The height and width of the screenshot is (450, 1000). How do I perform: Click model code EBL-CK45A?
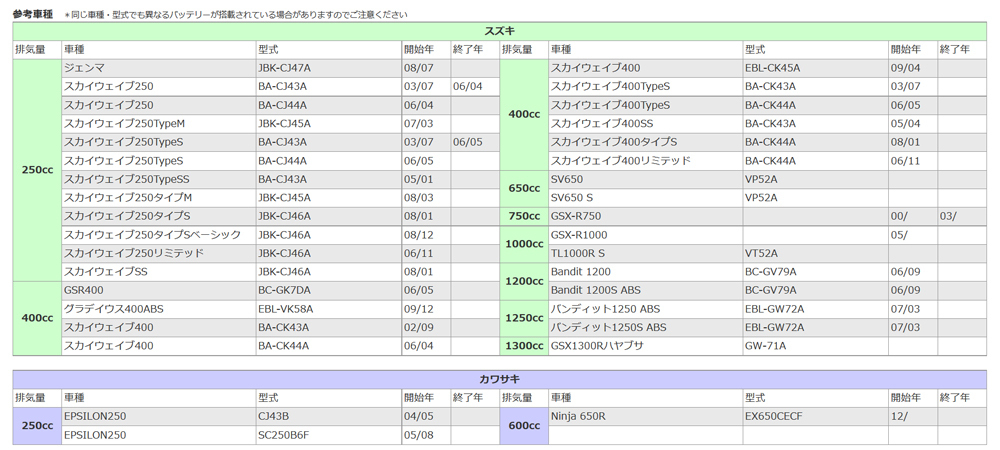[x=772, y=68]
